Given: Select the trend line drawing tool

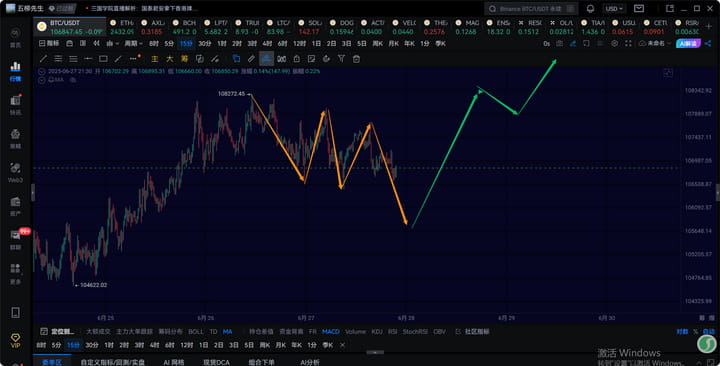Looking at the screenshot, I should click(x=43, y=59).
